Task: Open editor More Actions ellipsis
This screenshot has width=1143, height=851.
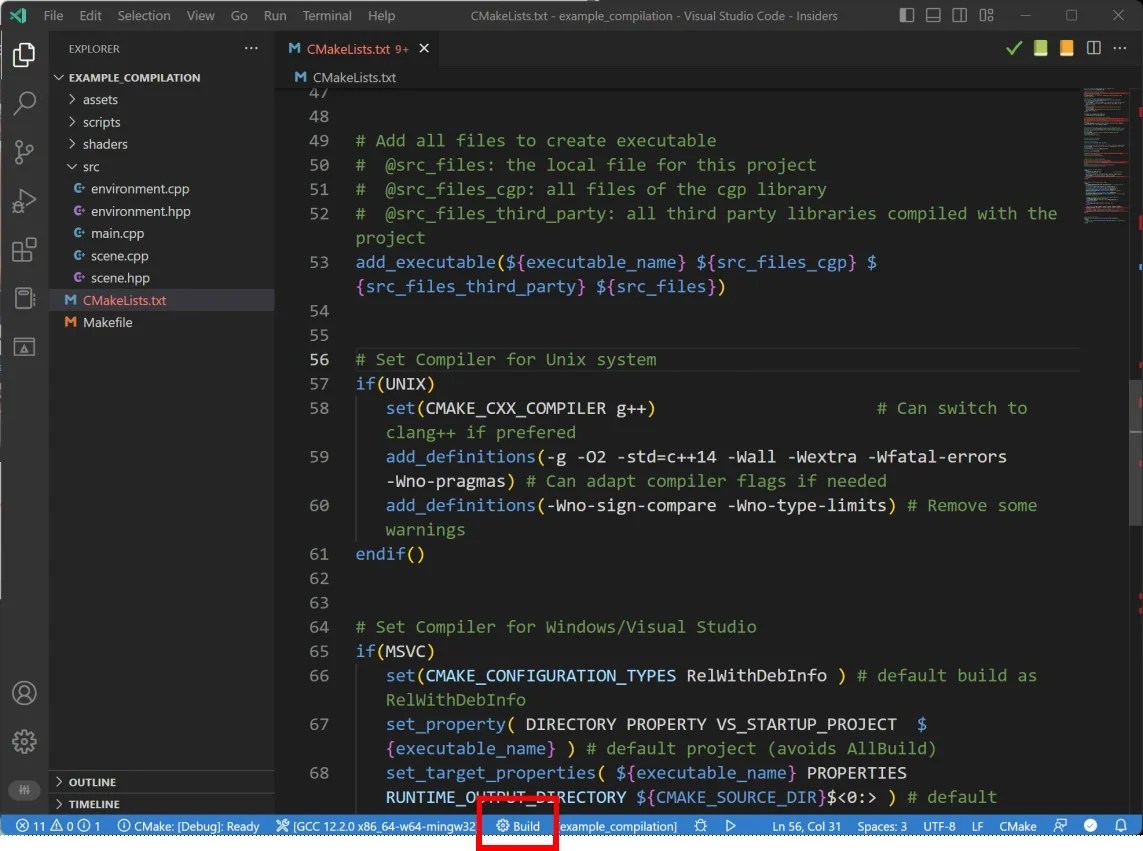Action: (1120, 48)
